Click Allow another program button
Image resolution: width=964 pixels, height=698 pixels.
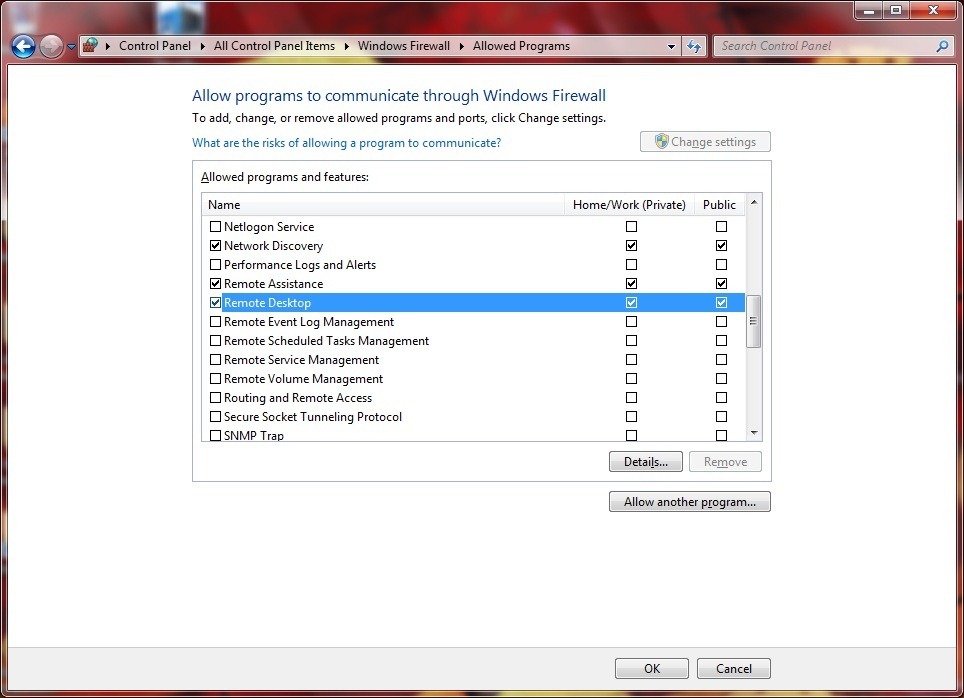689,502
